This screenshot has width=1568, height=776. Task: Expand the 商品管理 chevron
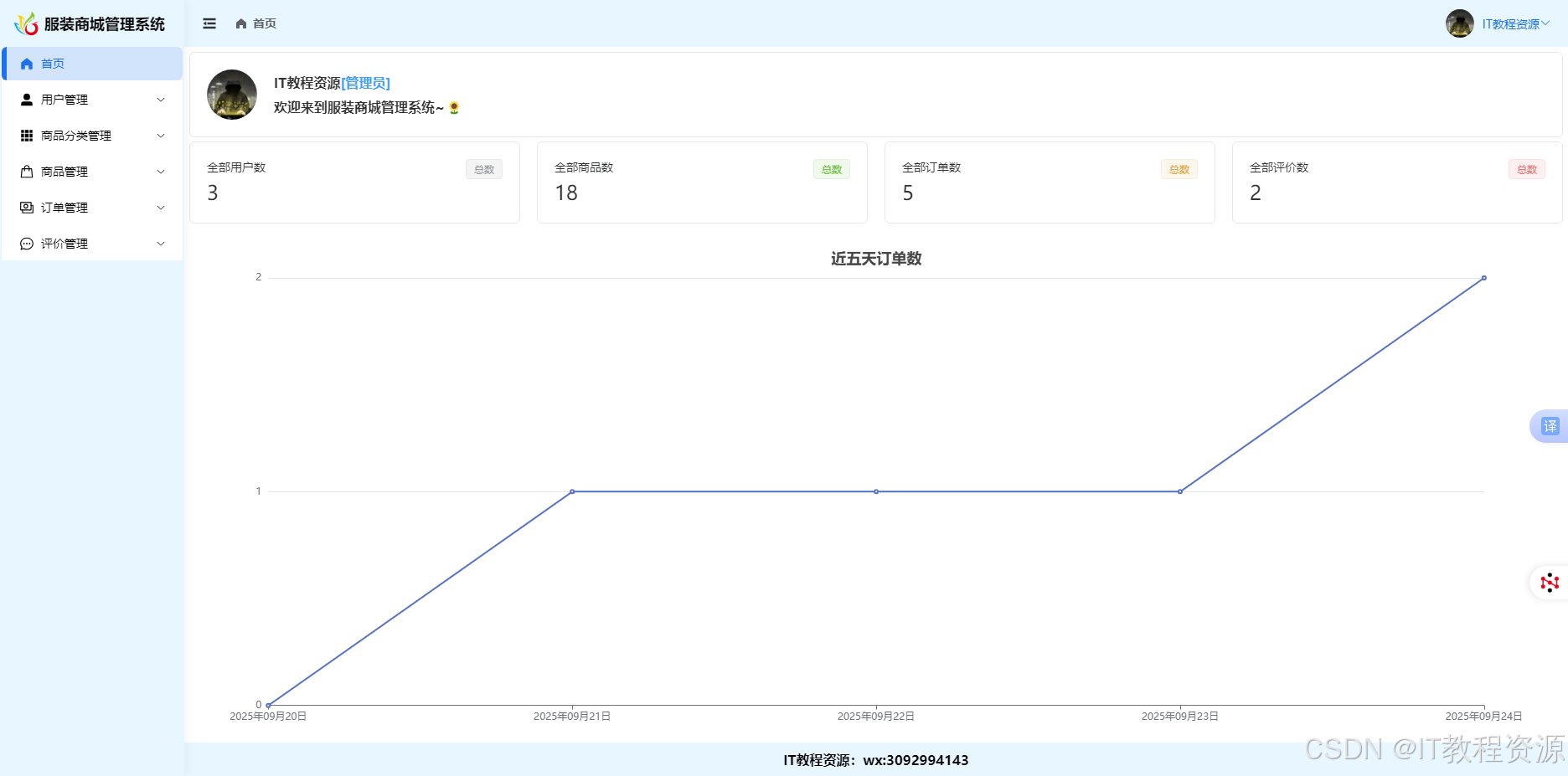pos(161,172)
